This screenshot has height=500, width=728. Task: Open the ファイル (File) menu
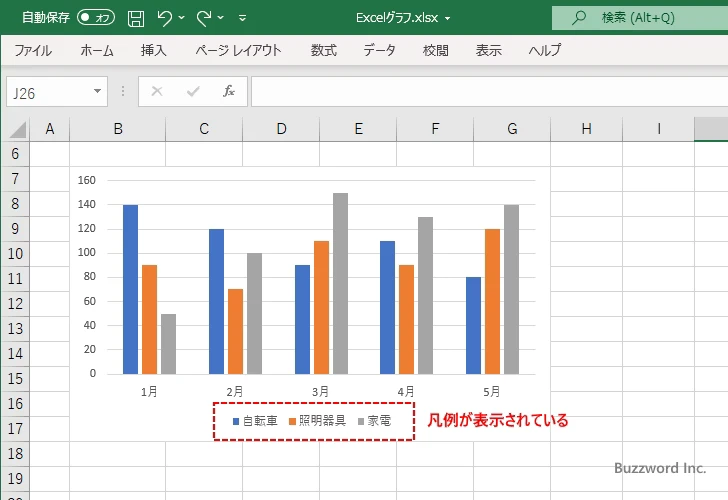point(33,50)
